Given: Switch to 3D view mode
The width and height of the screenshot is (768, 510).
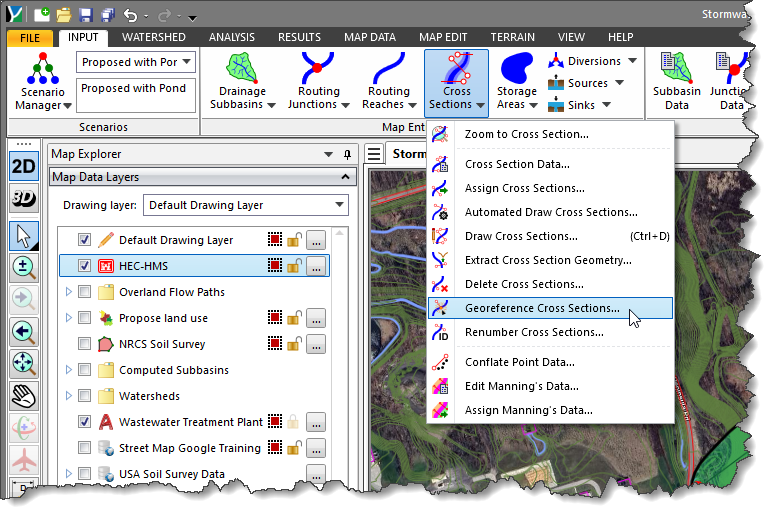Looking at the screenshot, I should click(x=24, y=197).
